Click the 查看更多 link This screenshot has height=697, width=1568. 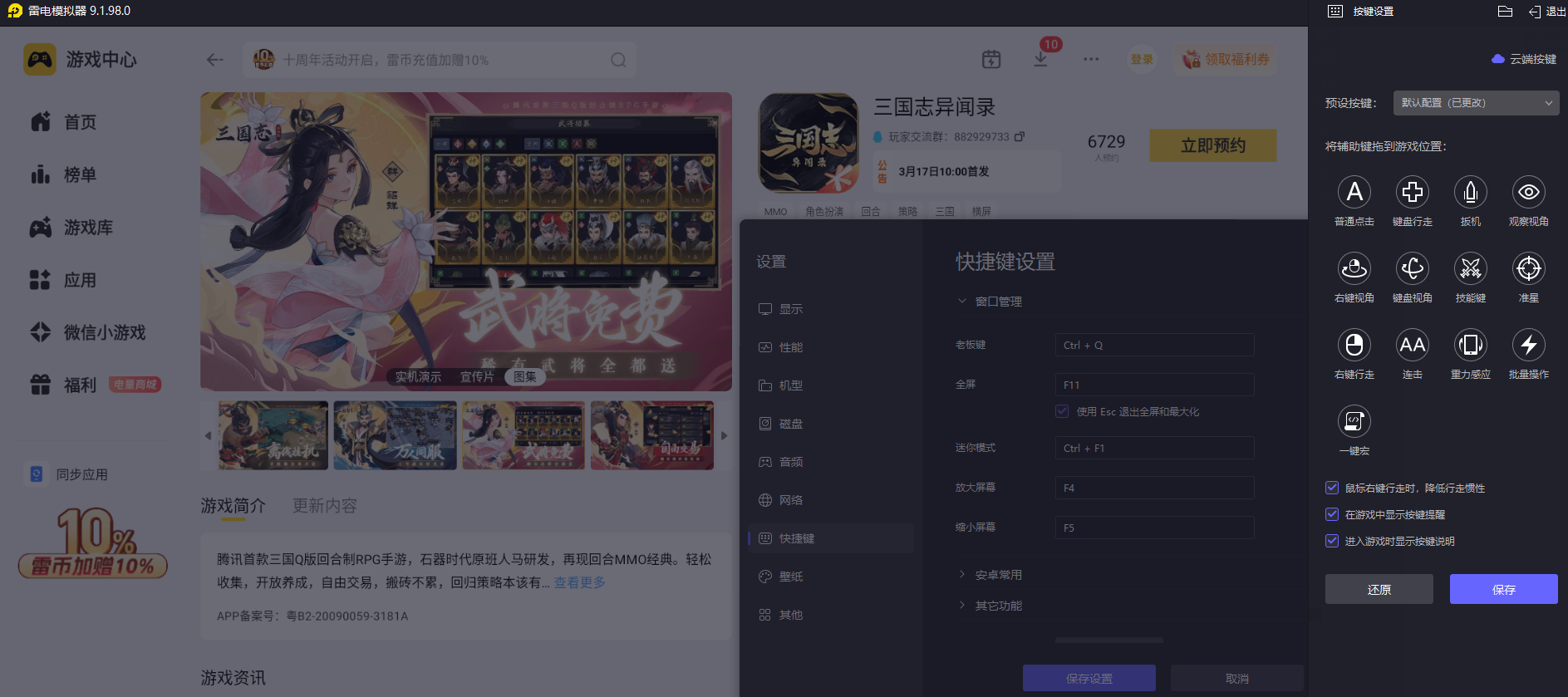pos(580,582)
